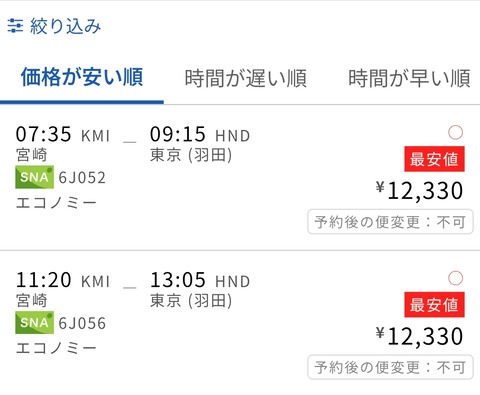The height and width of the screenshot is (395, 480).
Task: Click flight number 6J052
Action: tap(82, 177)
